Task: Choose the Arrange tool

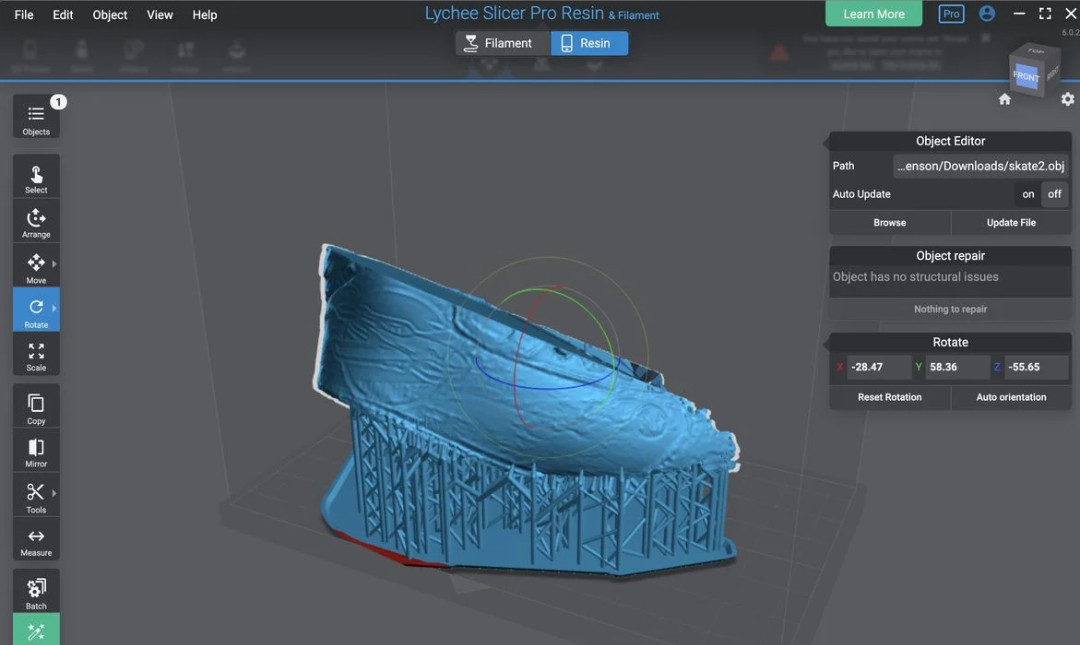Action: click(x=36, y=222)
